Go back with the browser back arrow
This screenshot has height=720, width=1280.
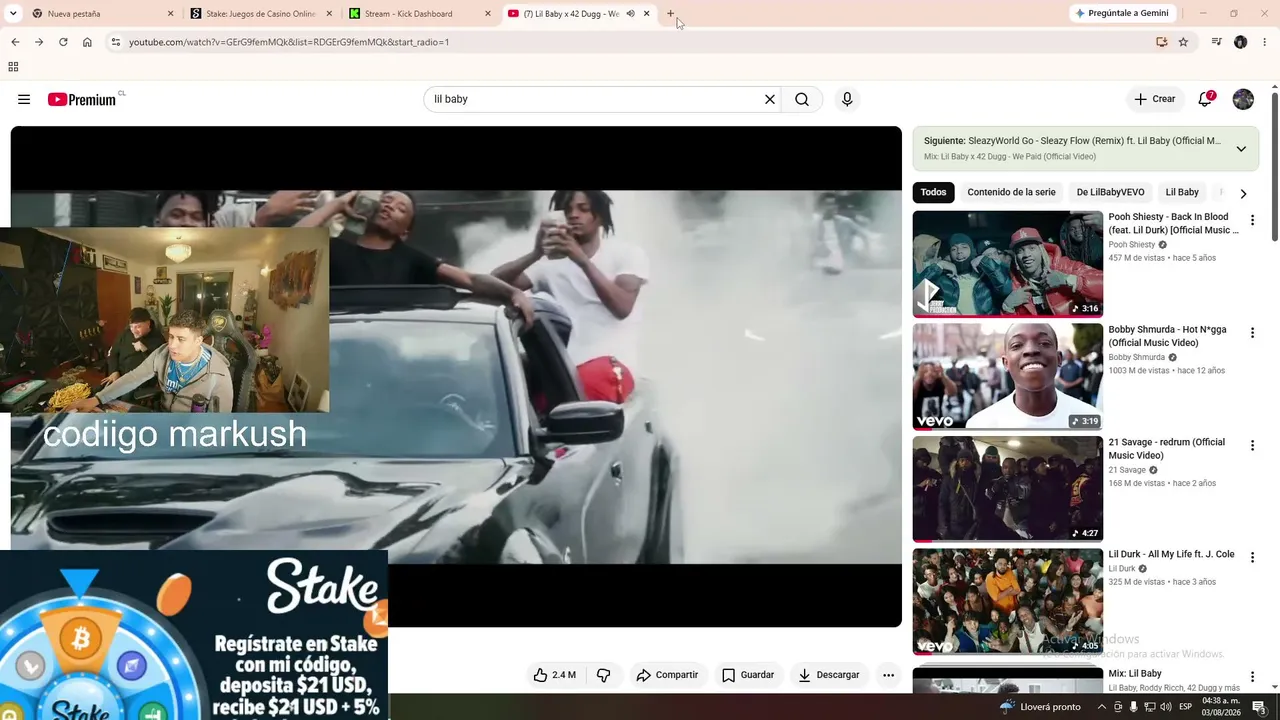click(15, 42)
